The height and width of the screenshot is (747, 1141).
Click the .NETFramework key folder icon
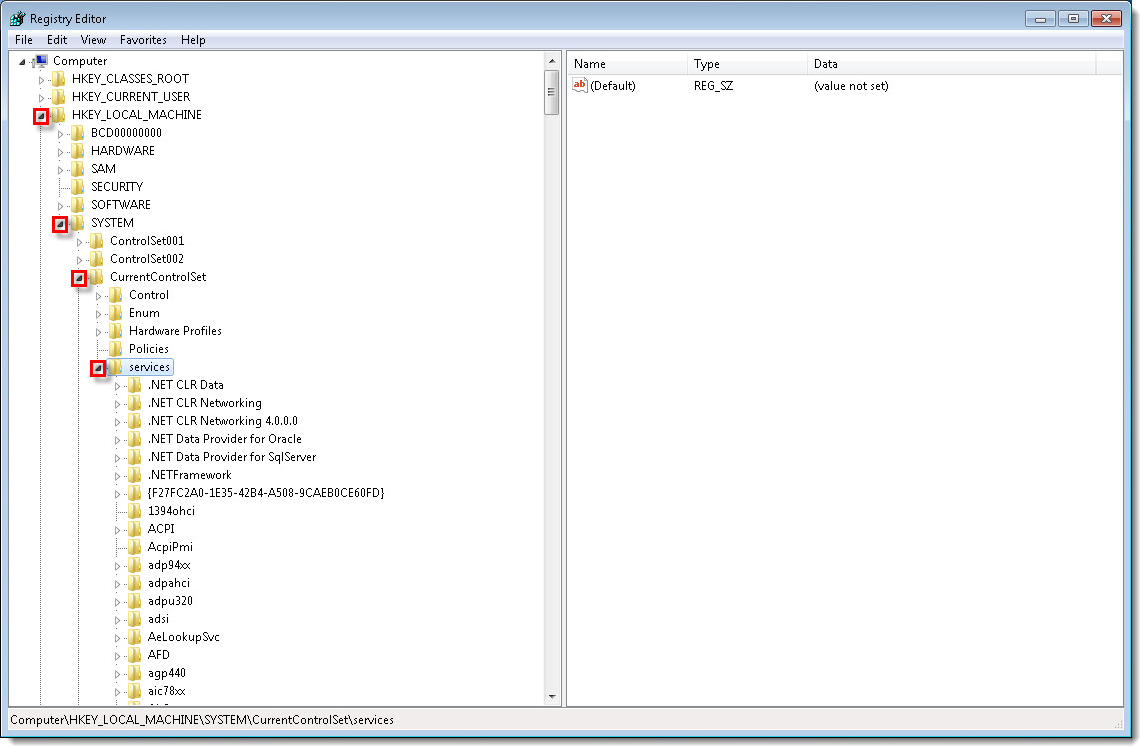tap(134, 474)
